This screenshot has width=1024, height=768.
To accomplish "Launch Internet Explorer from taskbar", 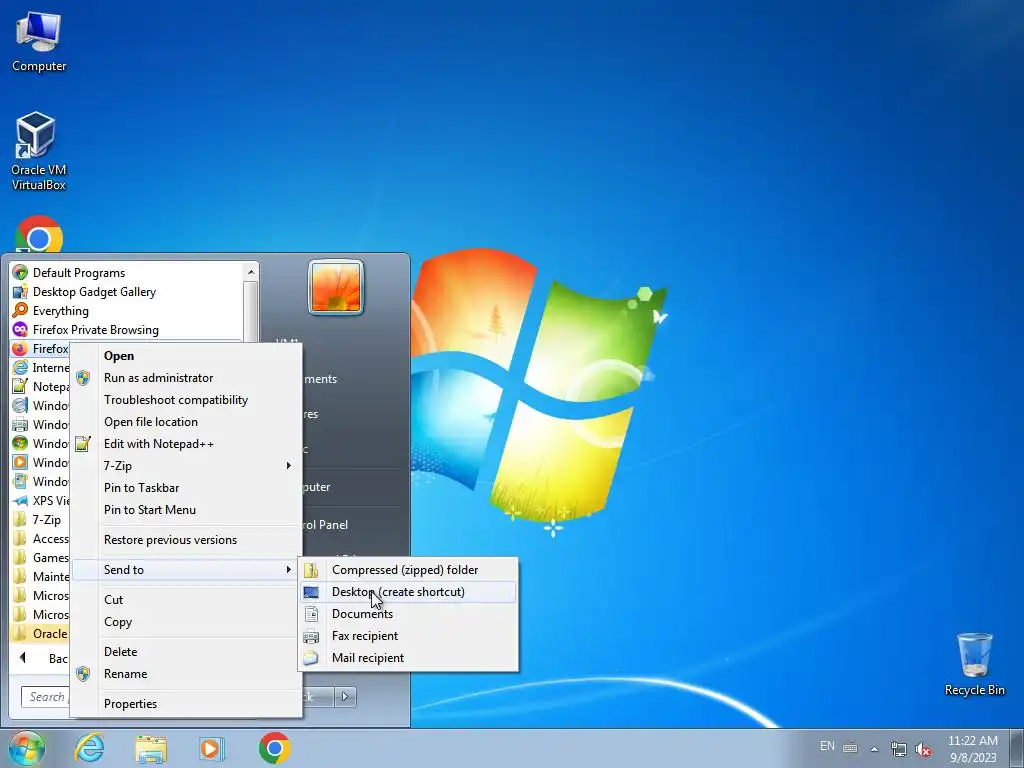I will coord(89,748).
